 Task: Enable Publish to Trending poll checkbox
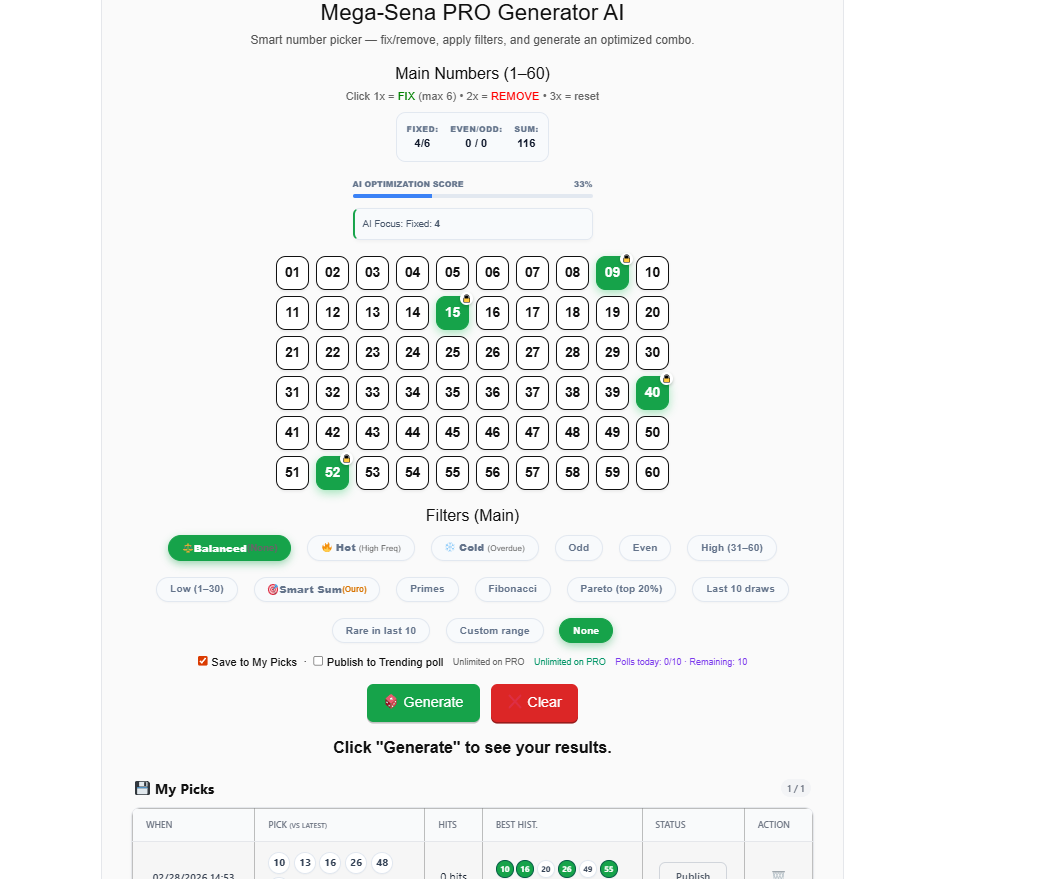318,661
